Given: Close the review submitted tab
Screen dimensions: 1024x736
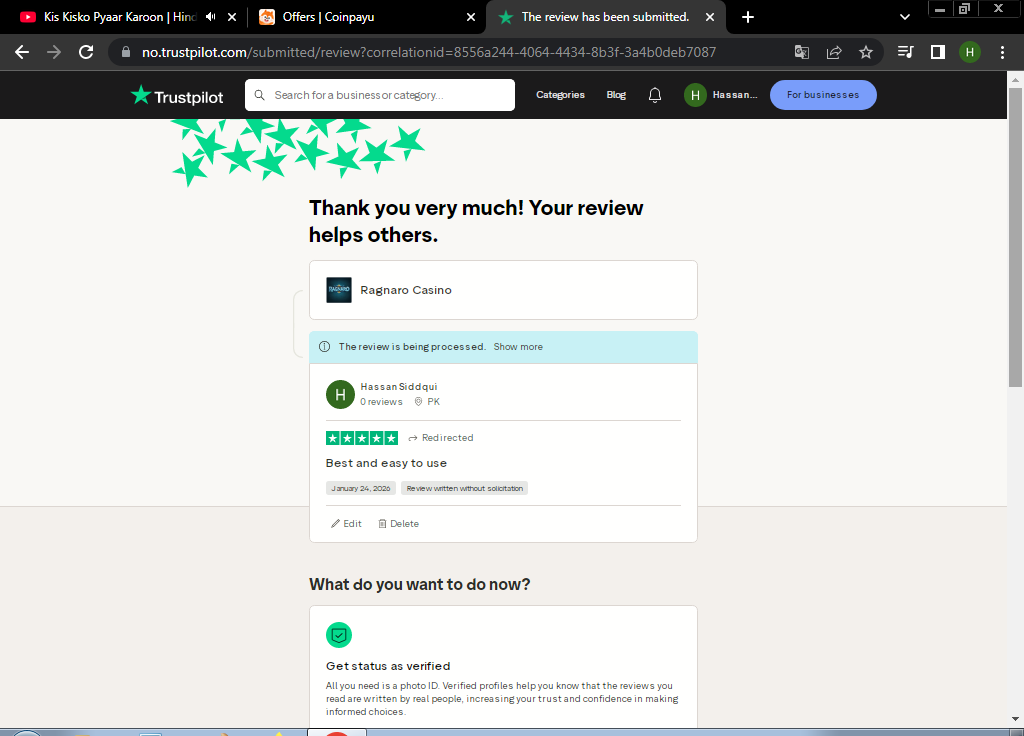Looking at the screenshot, I should click(x=710, y=17).
